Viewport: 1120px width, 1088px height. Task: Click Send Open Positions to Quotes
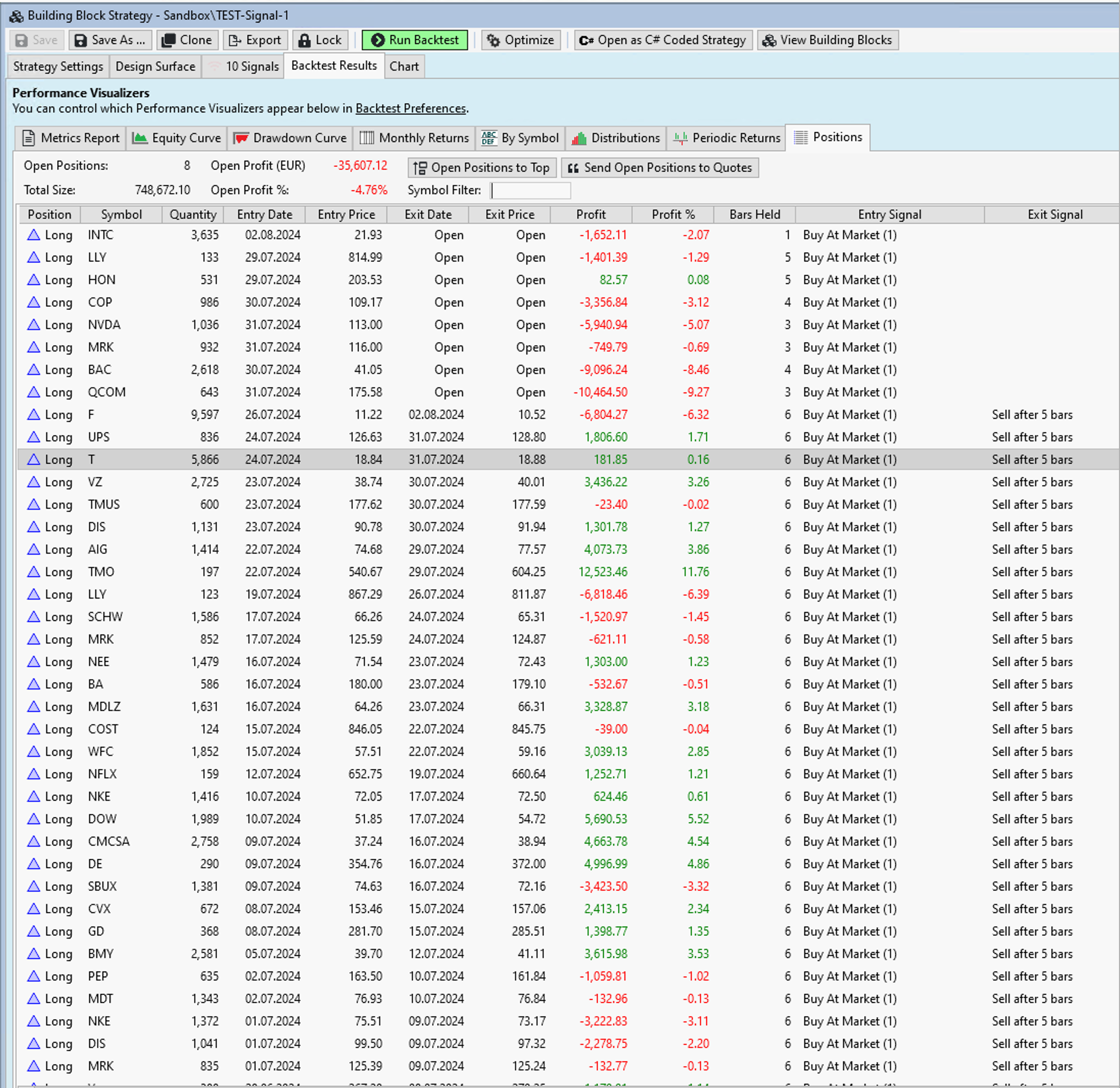(660, 168)
